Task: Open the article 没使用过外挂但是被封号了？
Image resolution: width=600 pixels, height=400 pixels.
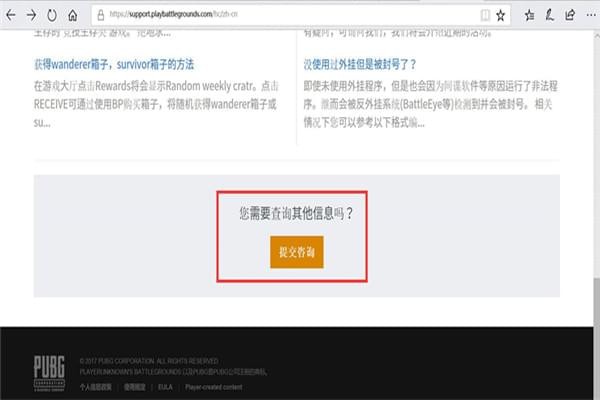Action: click(x=360, y=64)
